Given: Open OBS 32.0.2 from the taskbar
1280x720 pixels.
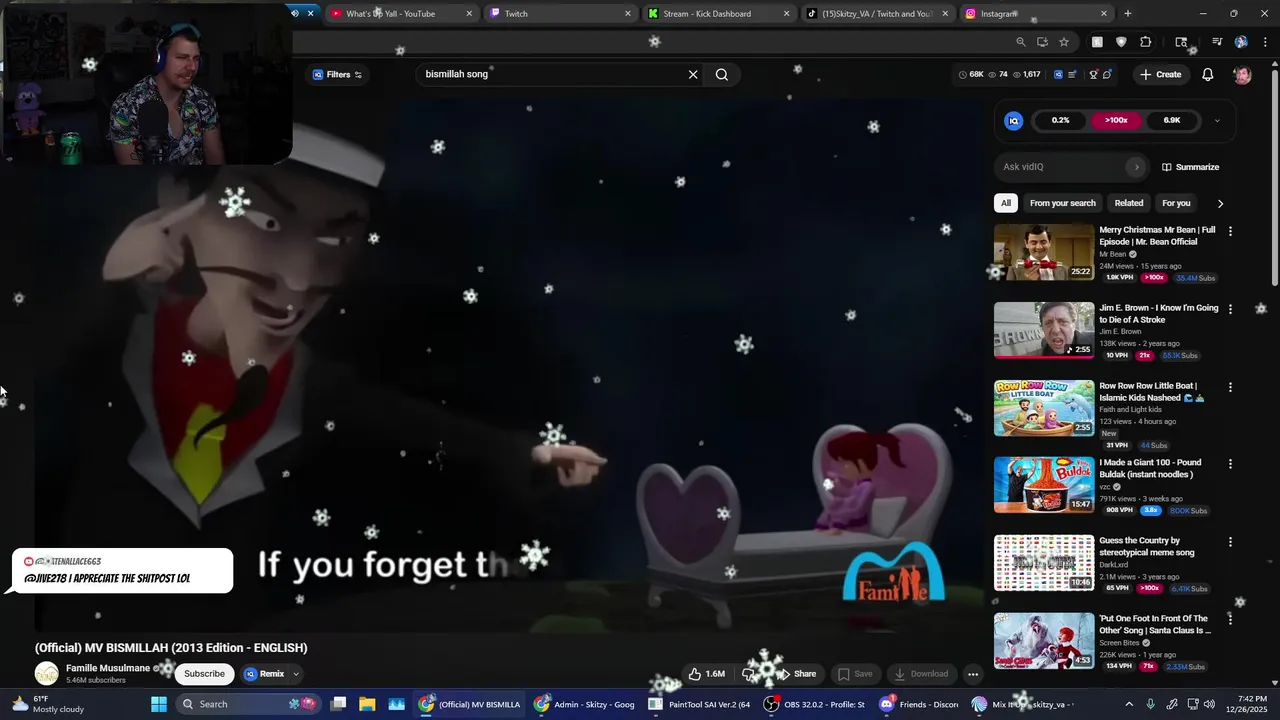Looking at the screenshot, I should click(814, 704).
